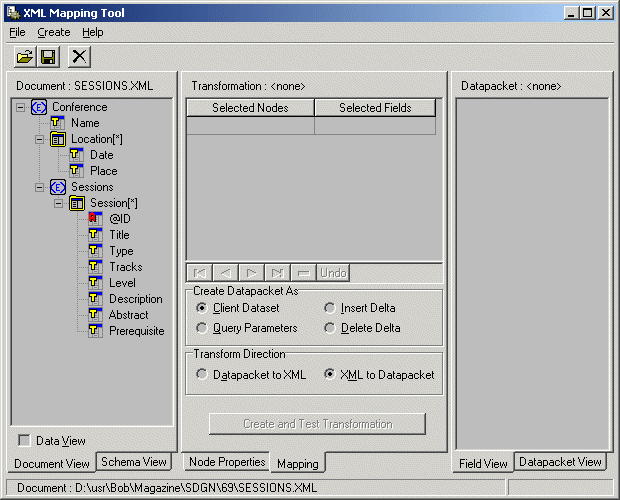Collapse the Conference tree node
The width and height of the screenshot is (620, 500).
click(21, 107)
